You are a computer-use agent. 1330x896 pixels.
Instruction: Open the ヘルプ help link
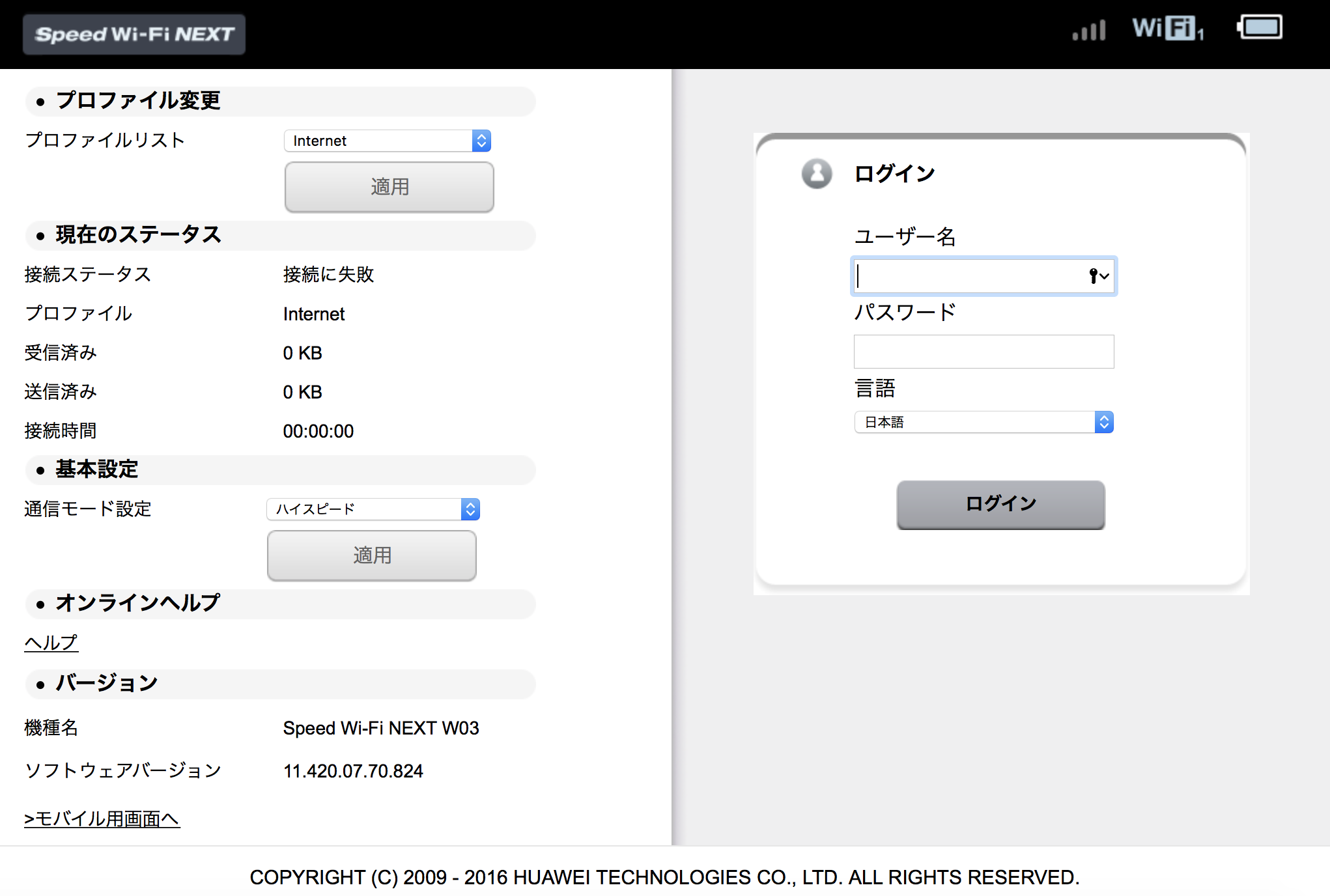tap(51, 643)
